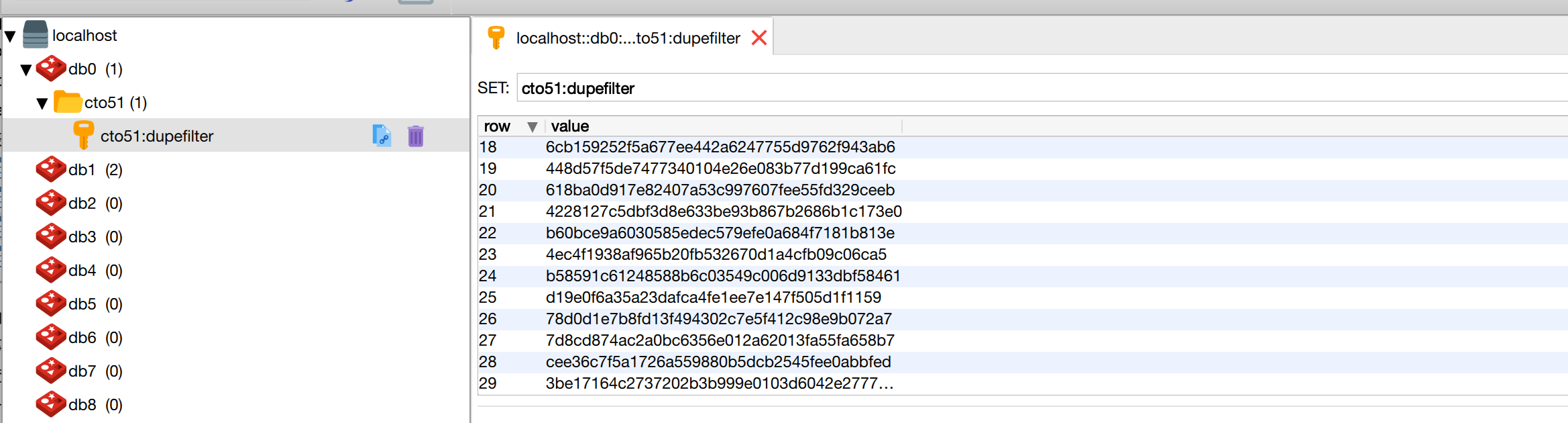
Task: Collapse the cto51 namespace folder
Action: pos(42,103)
